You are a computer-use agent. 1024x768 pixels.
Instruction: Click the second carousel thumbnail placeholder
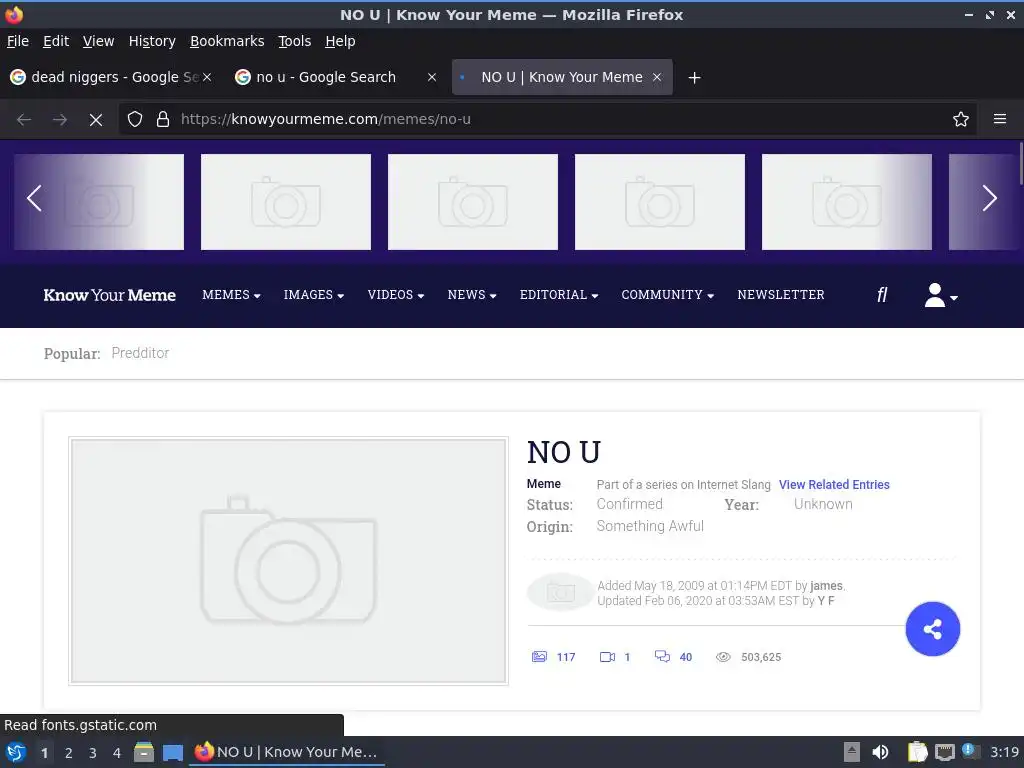[x=285, y=202]
